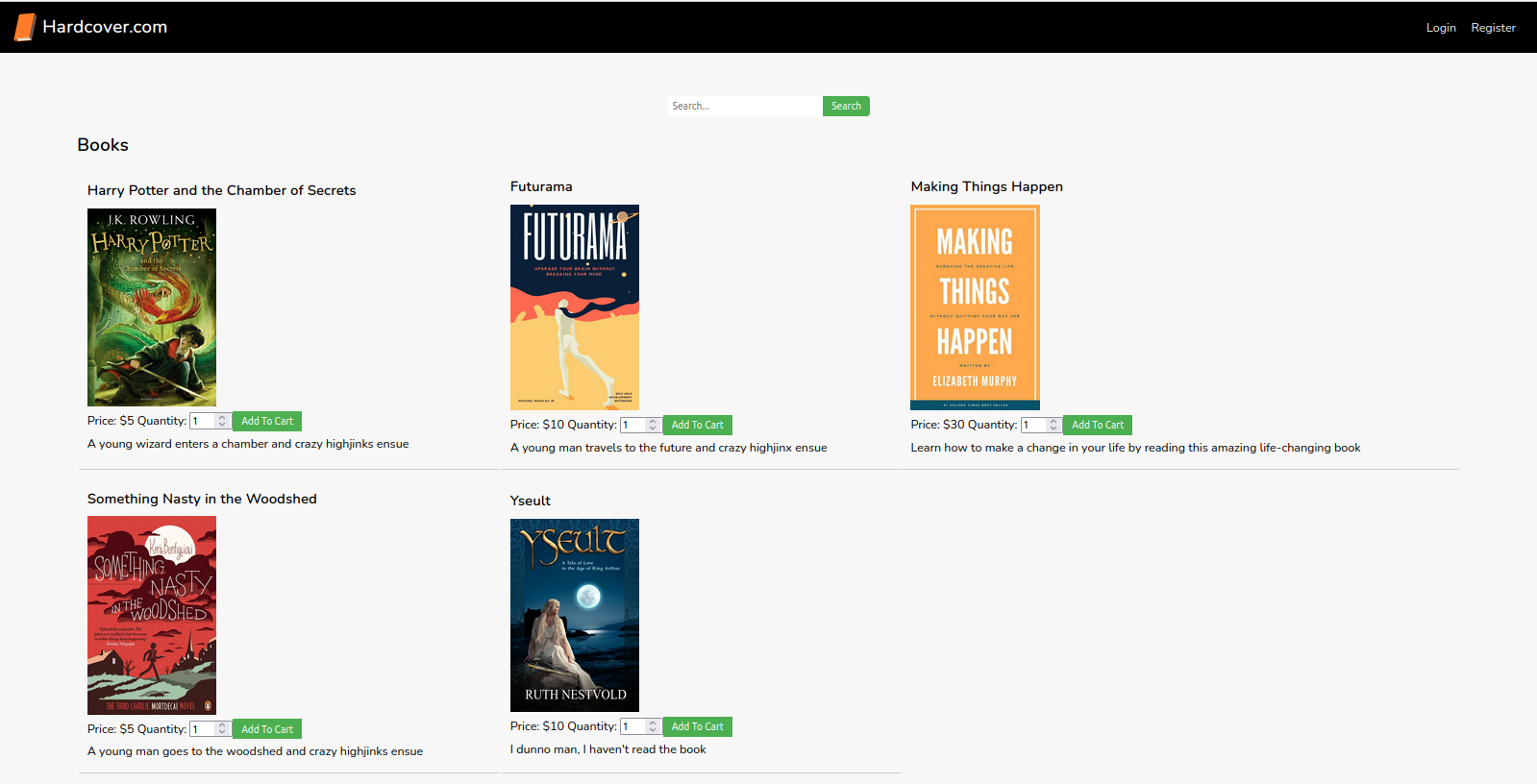This screenshot has width=1537, height=784.
Task: Adjust Making Things Happen quantity spinner arrows
Action: [x=1054, y=425]
